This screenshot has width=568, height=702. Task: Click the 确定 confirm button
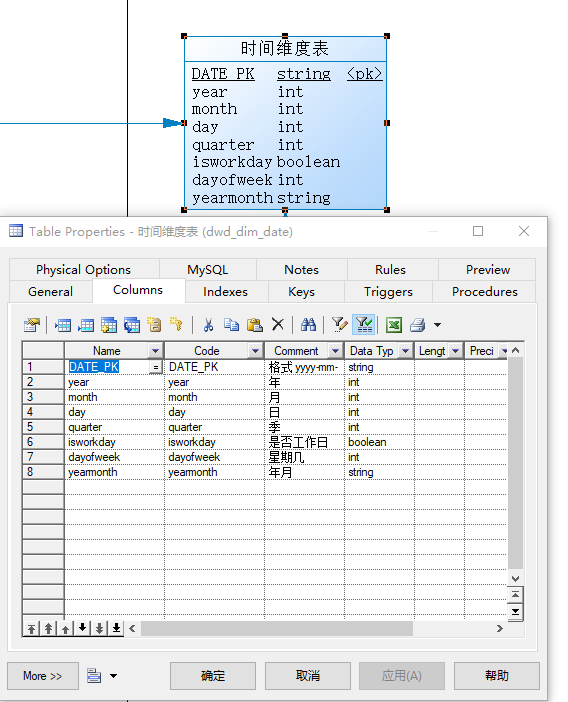(x=213, y=676)
